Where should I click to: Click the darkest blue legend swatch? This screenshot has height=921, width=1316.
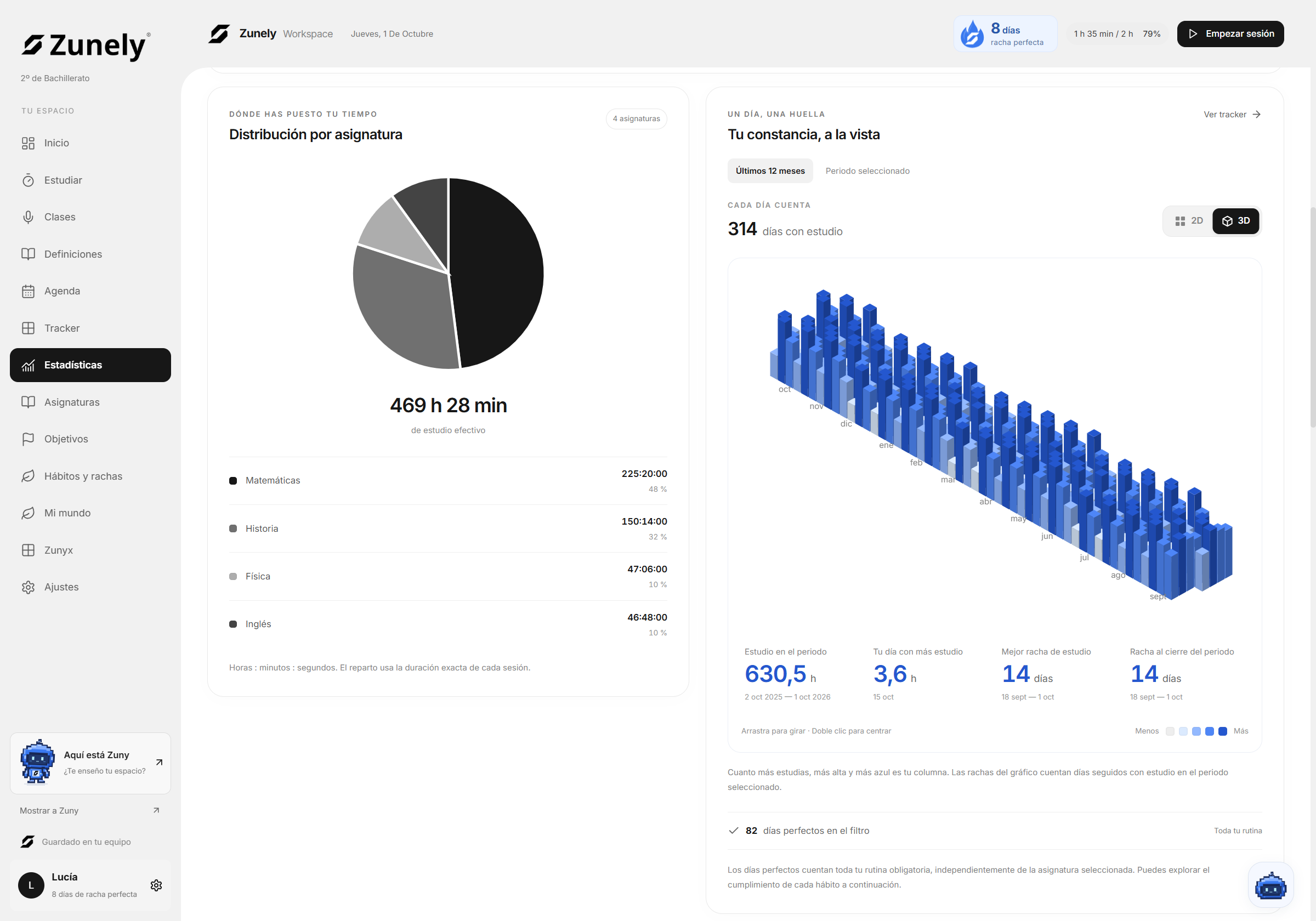tap(1223, 731)
